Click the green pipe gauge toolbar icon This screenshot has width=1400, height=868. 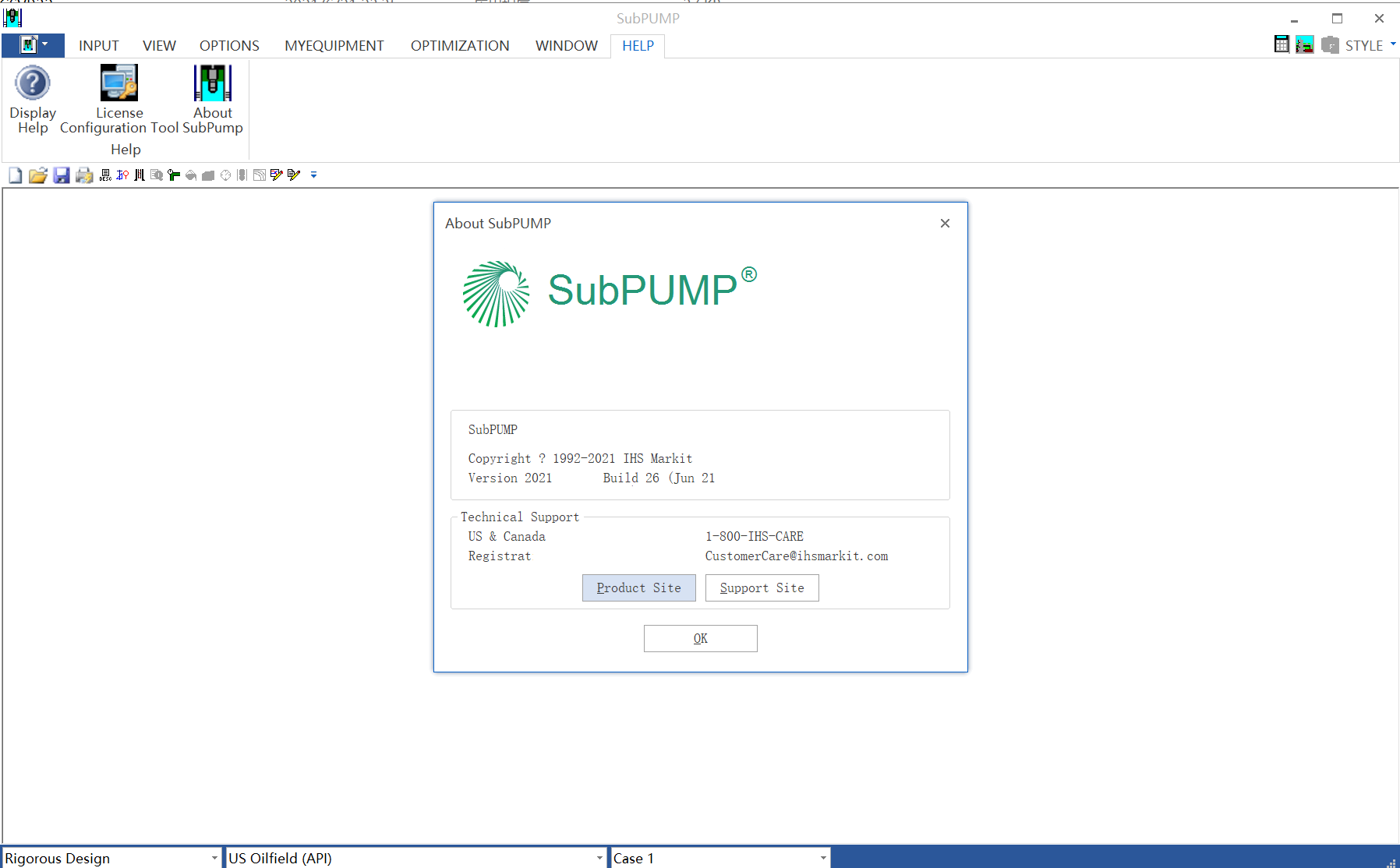pos(174,175)
